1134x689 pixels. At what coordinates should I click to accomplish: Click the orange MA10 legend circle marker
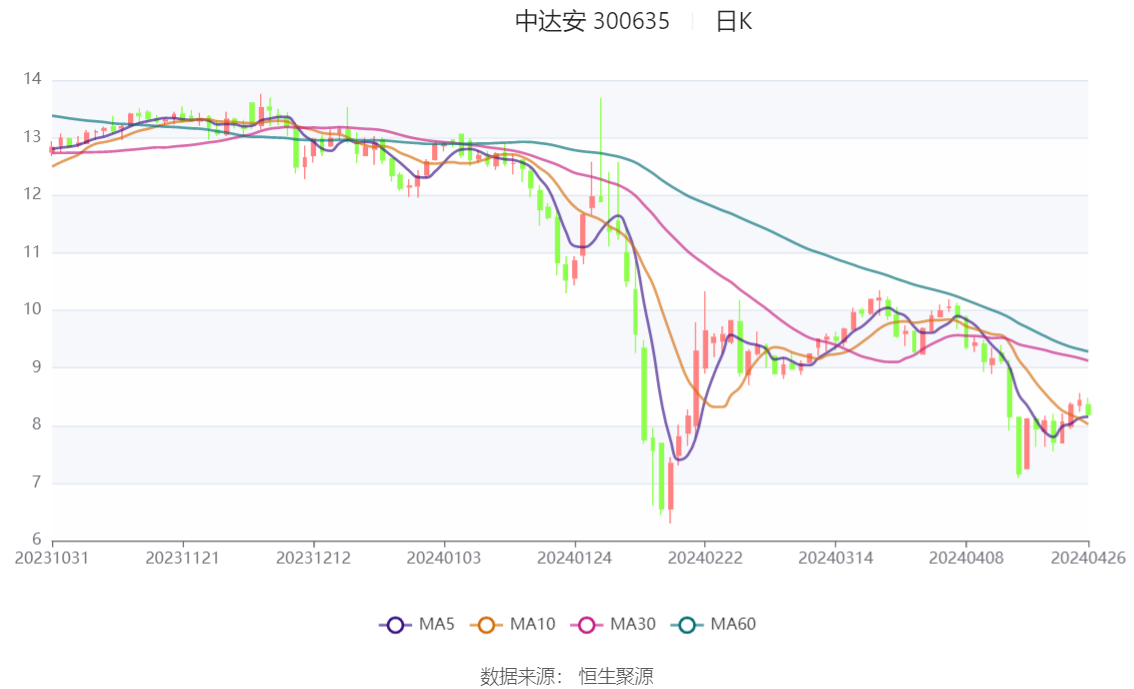coord(487,625)
